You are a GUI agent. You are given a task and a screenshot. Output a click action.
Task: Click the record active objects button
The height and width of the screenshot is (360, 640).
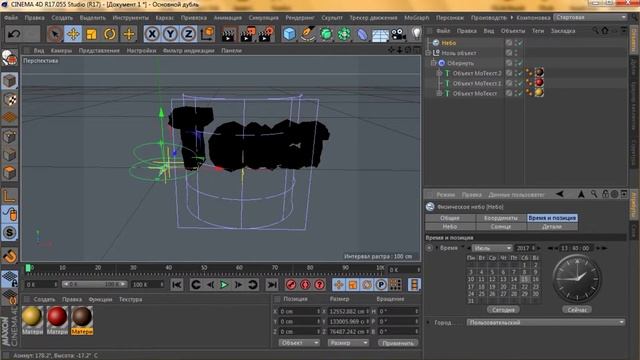291,284
